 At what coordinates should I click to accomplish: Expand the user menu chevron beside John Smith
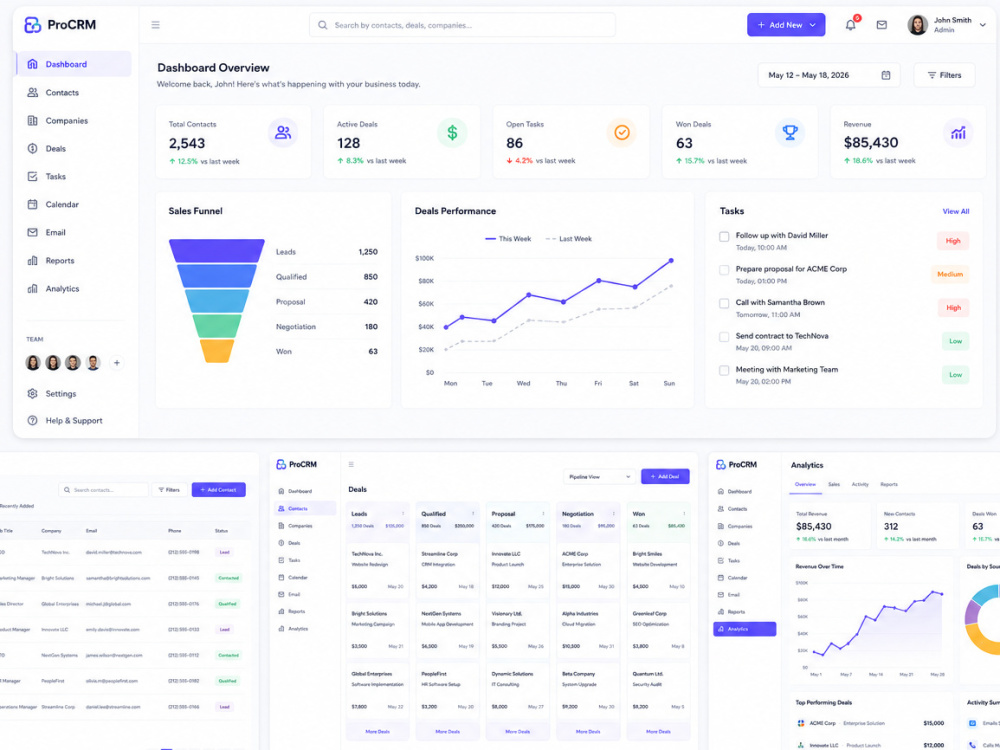982,25
